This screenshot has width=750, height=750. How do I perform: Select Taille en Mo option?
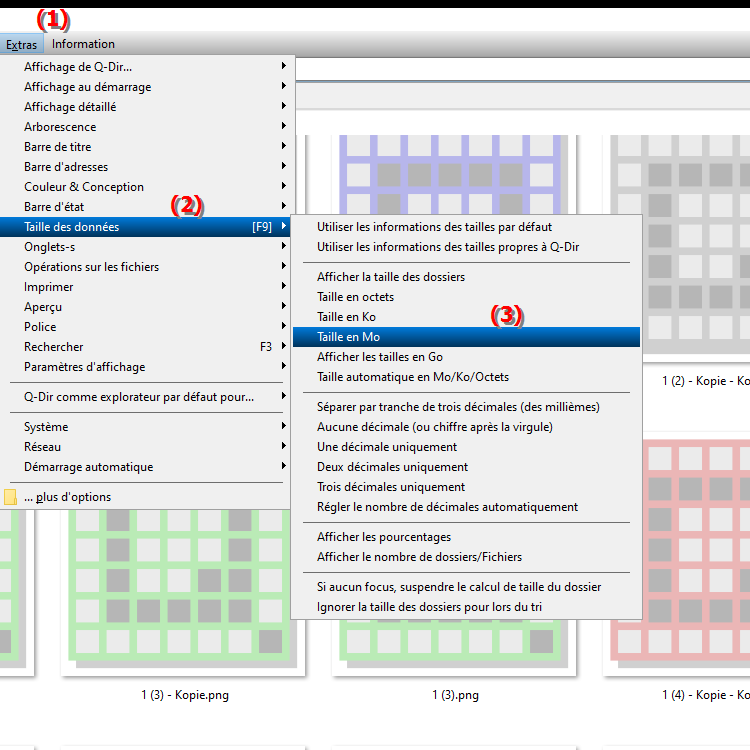tap(466, 337)
